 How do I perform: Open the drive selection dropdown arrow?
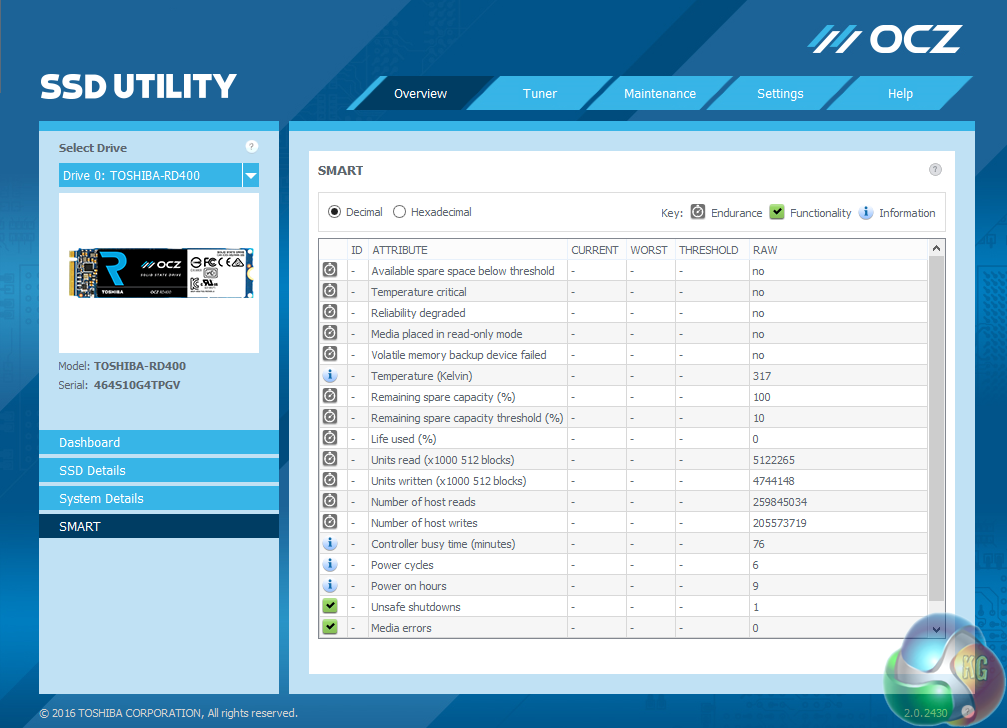251,175
